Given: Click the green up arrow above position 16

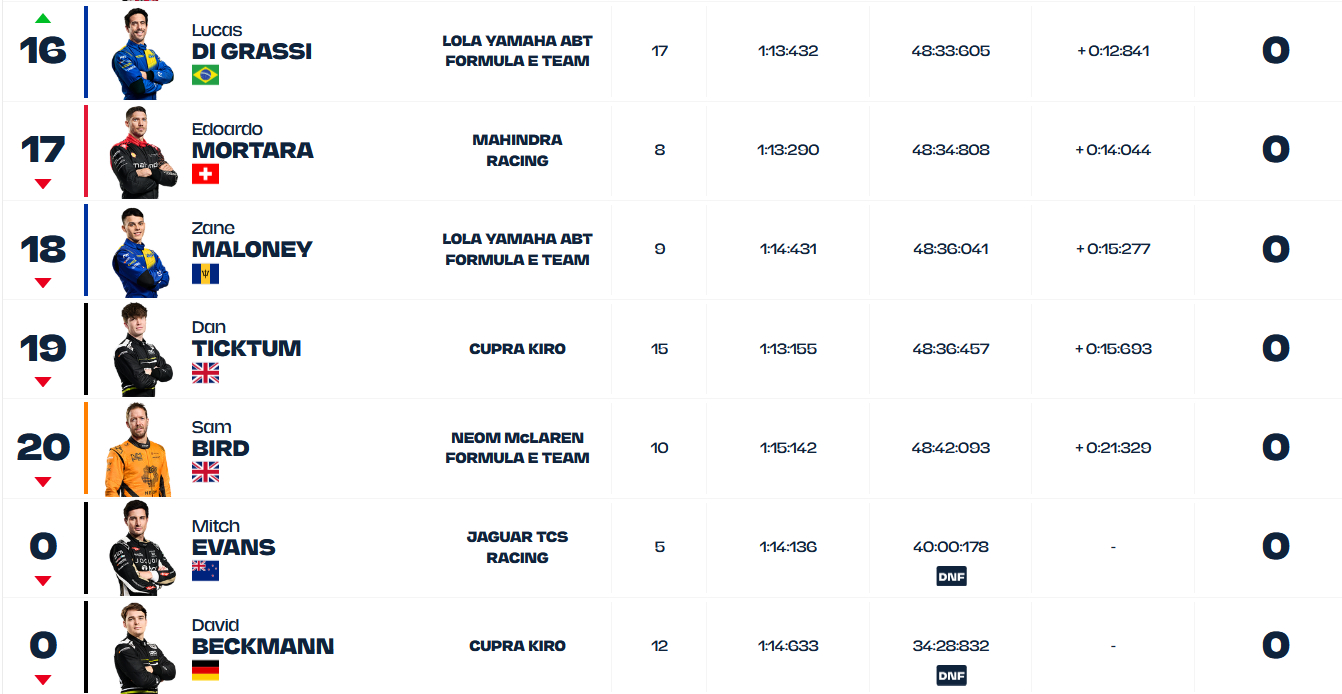Looking at the screenshot, I should (x=43, y=18).
